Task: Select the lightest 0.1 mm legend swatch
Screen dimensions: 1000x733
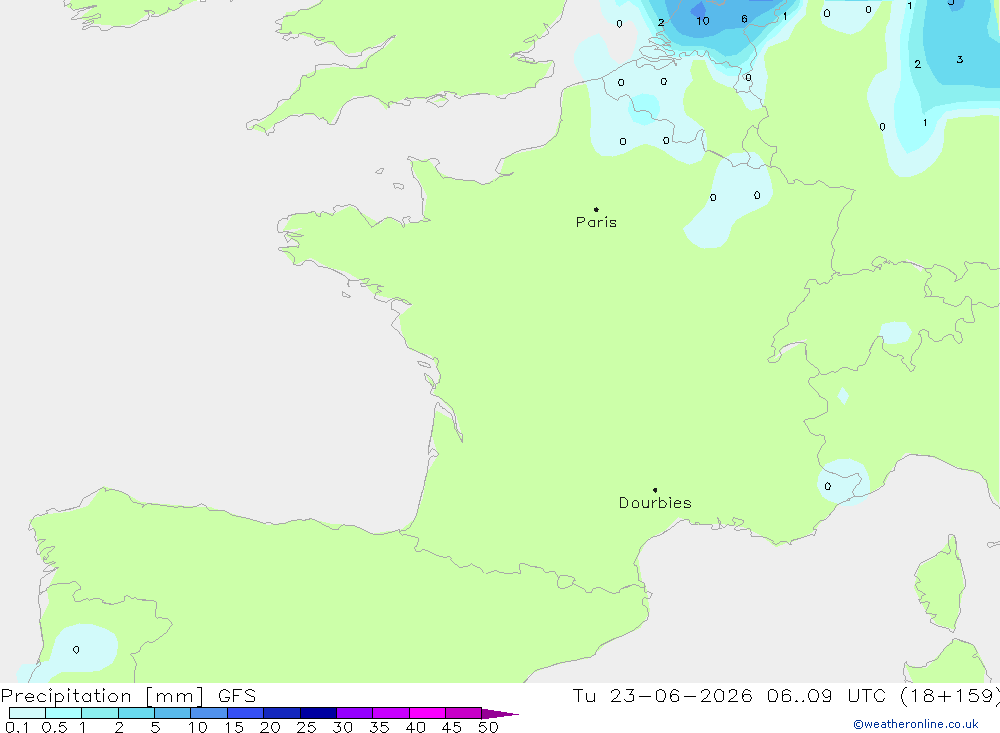Action: coord(27,713)
